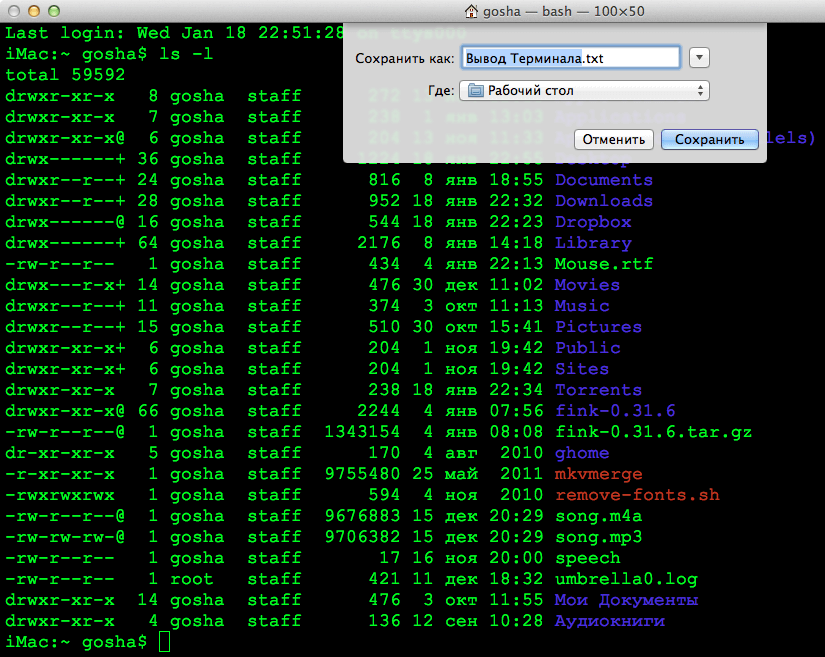This screenshot has width=825, height=657.
Task: Click the yellow minimize window button
Action: (34, 11)
